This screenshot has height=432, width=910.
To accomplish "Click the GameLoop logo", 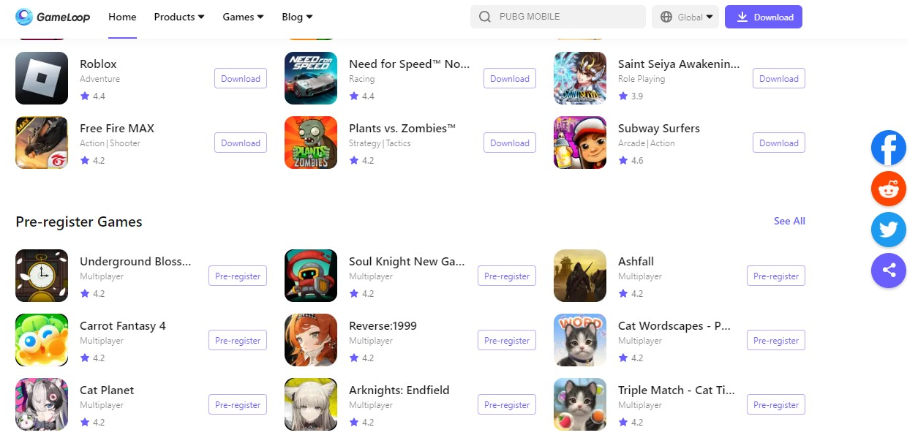I will 53,17.
